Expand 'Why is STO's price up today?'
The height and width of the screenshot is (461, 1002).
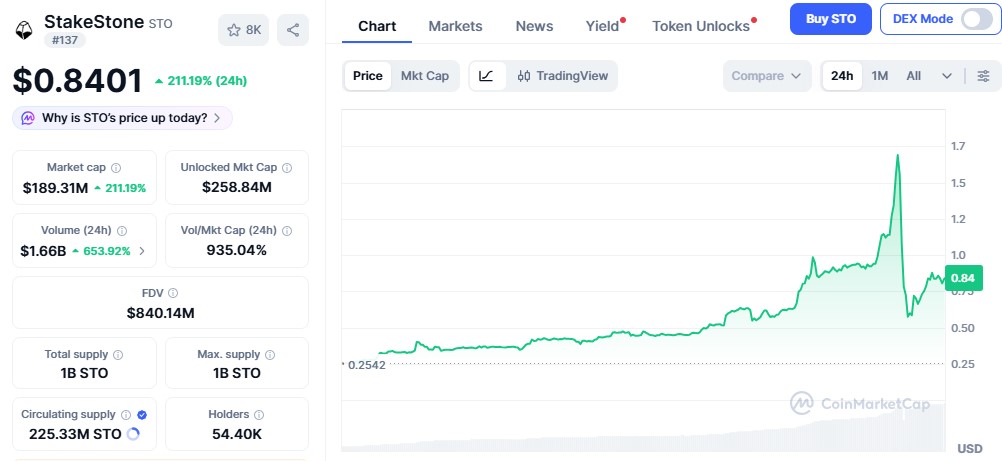[122, 118]
